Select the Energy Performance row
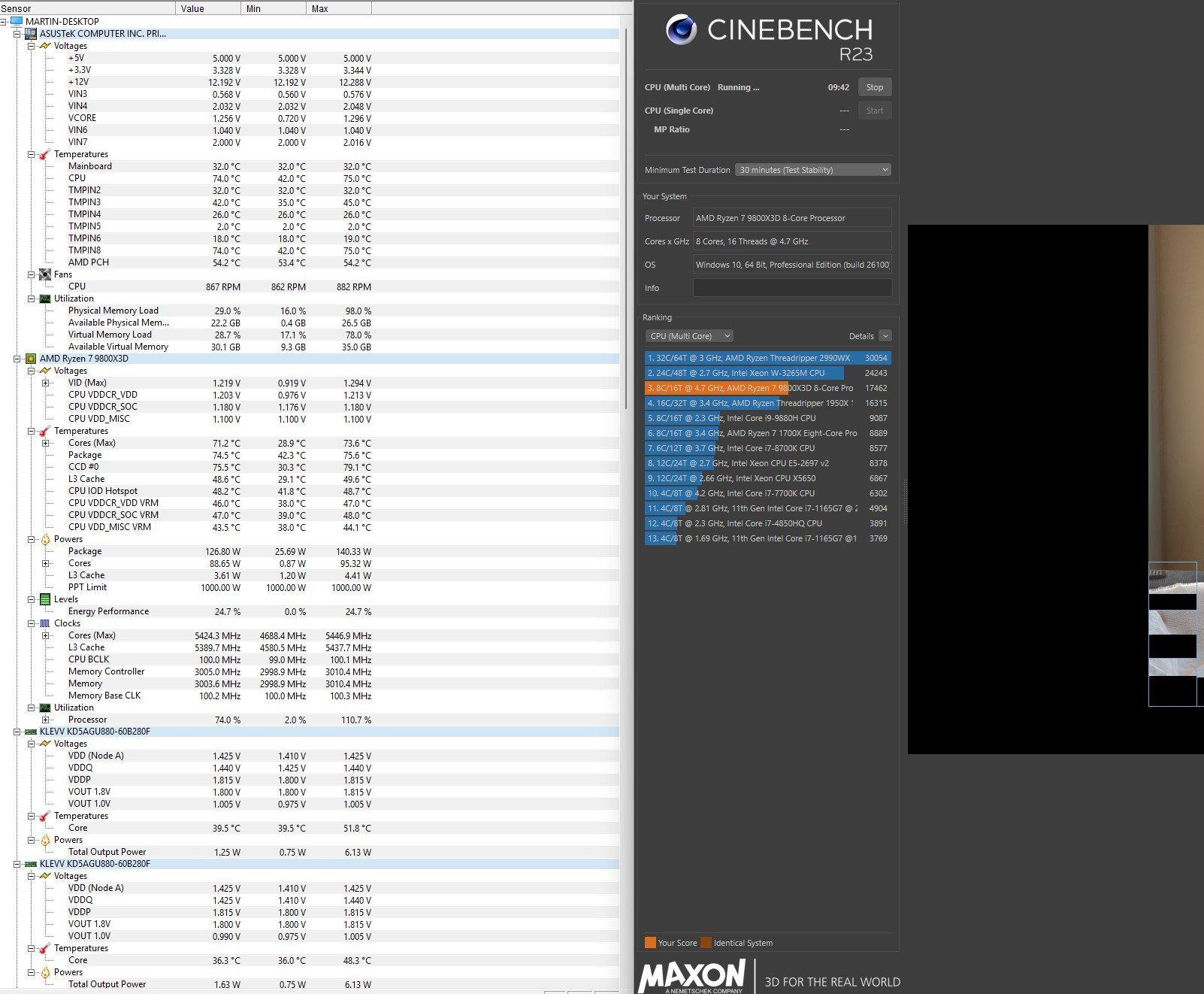 (310, 611)
